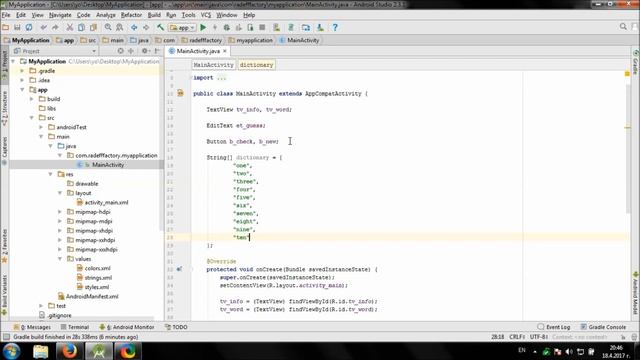
Task: Click the Open folder toolbar icon
Action: (6, 27)
